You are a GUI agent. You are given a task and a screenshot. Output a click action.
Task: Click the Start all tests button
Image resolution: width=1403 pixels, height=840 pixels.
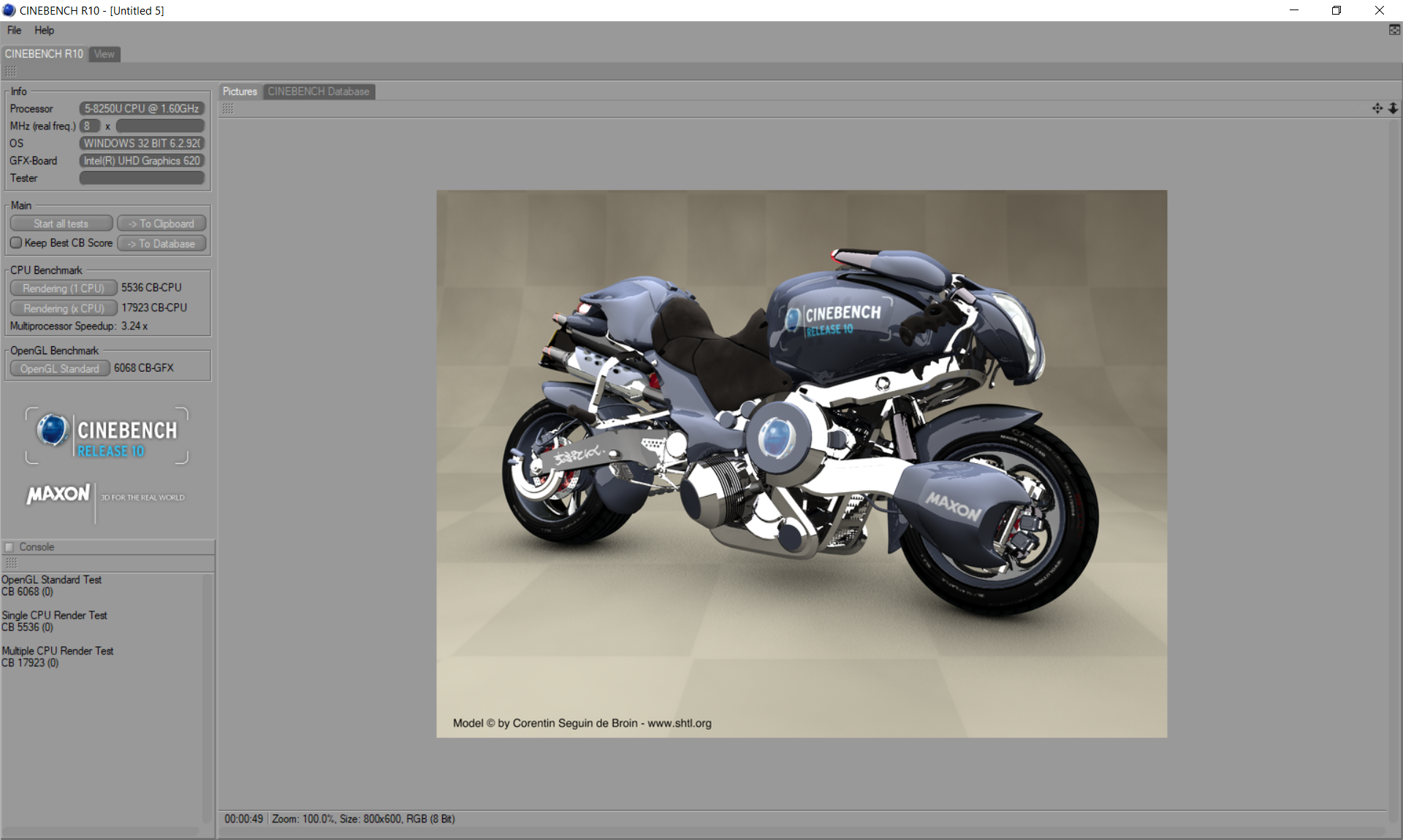(61, 224)
